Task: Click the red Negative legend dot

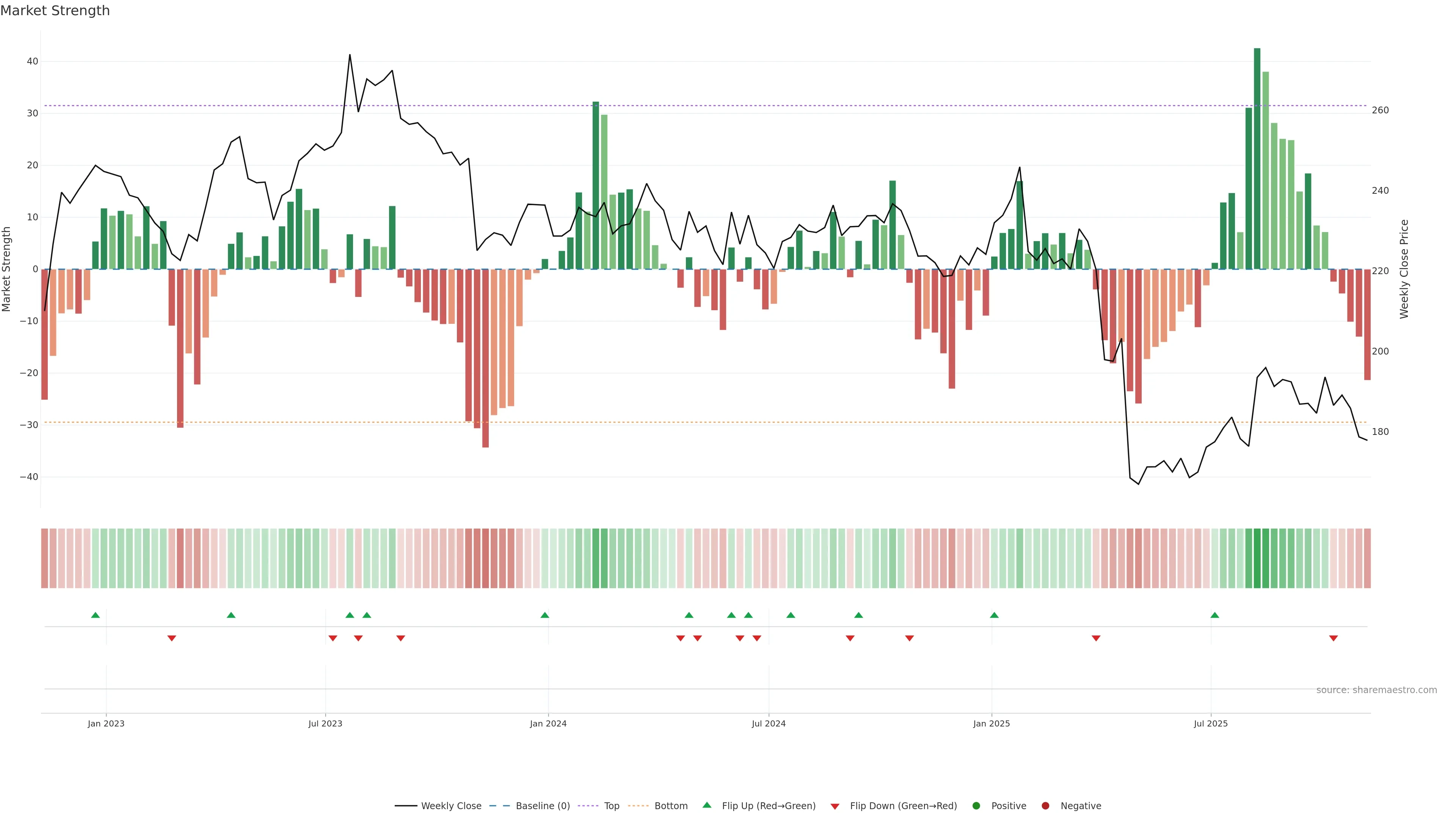Action: click(x=1045, y=805)
